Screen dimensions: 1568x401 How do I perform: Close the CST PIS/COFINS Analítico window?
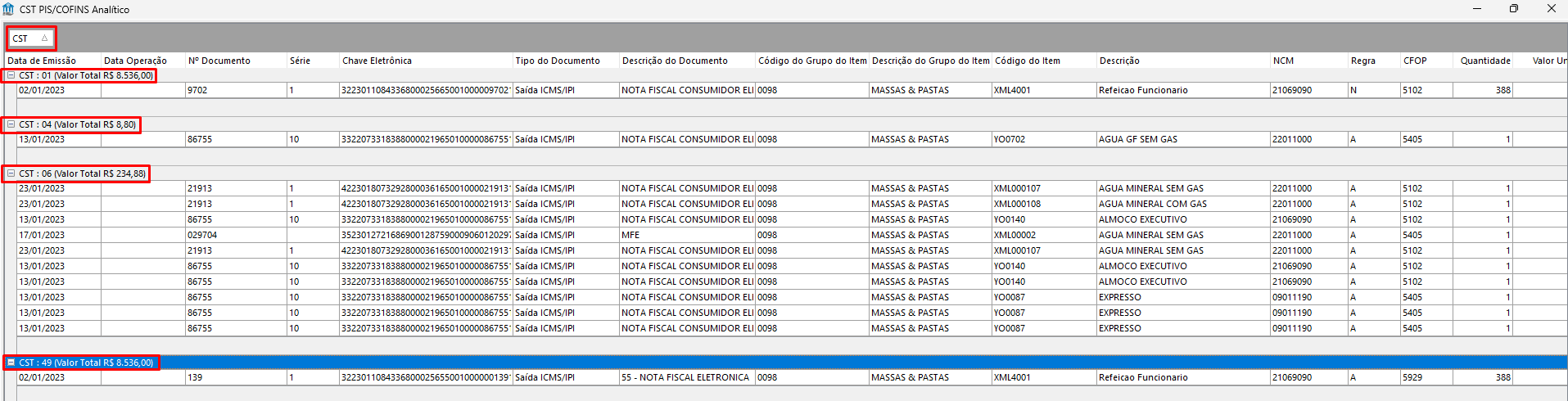click(x=1551, y=9)
